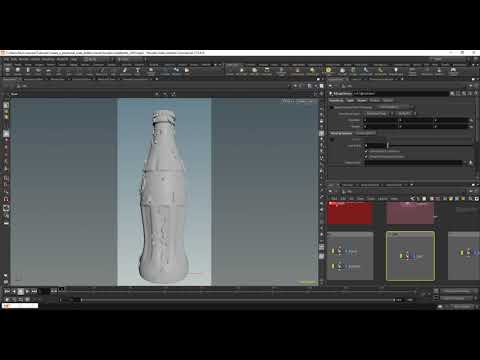Screen dimensions: 480x360
Task: Open the parameter pane gear menu
Action: [452, 94]
